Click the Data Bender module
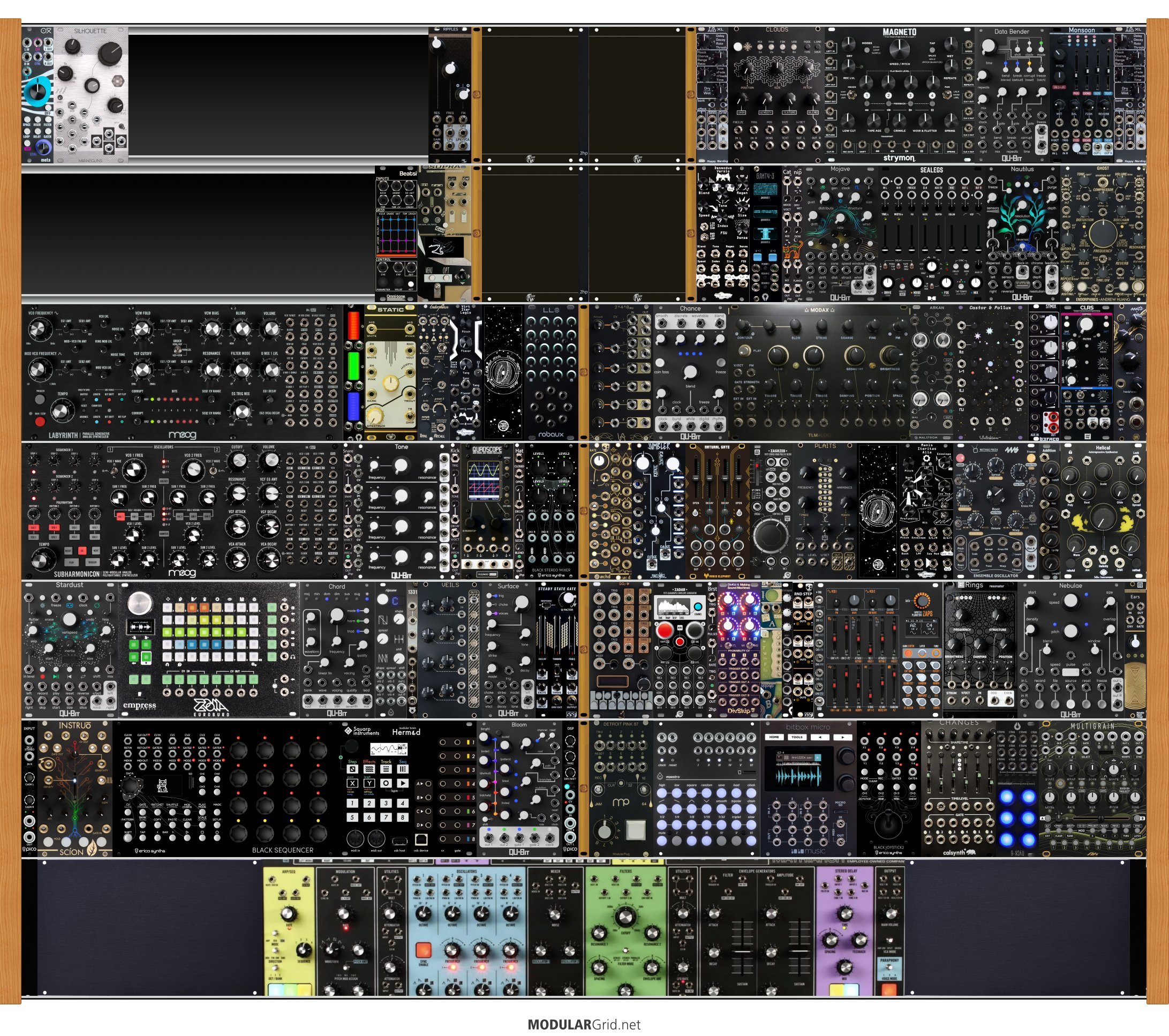 (x=1011, y=94)
